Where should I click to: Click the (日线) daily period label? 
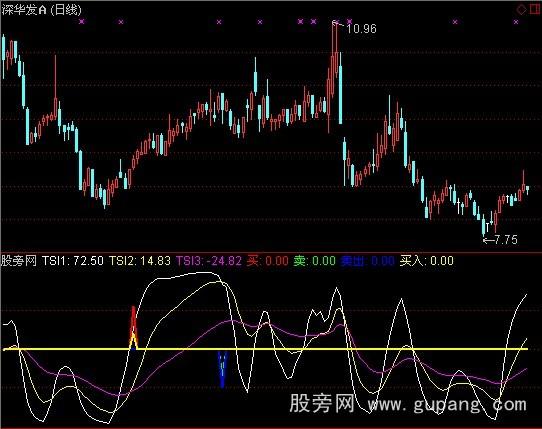pos(66,10)
